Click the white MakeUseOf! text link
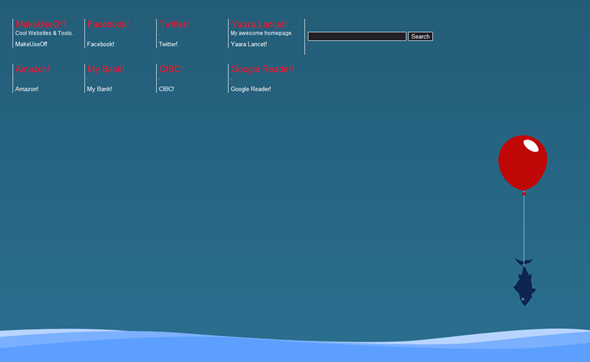The height and width of the screenshot is (362, 590). 31,44
